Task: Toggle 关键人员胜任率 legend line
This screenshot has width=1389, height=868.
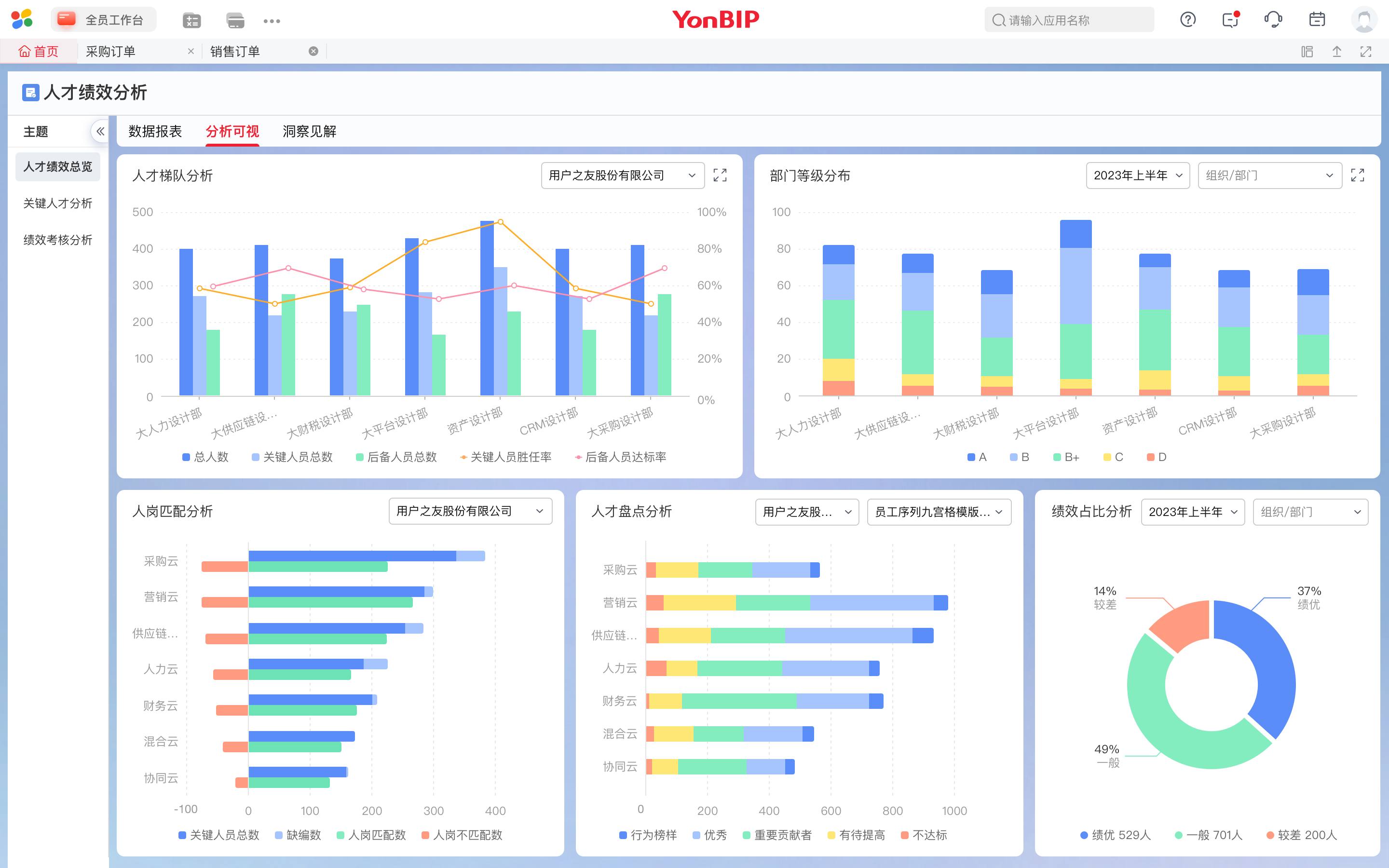Action: pos(505,457)
